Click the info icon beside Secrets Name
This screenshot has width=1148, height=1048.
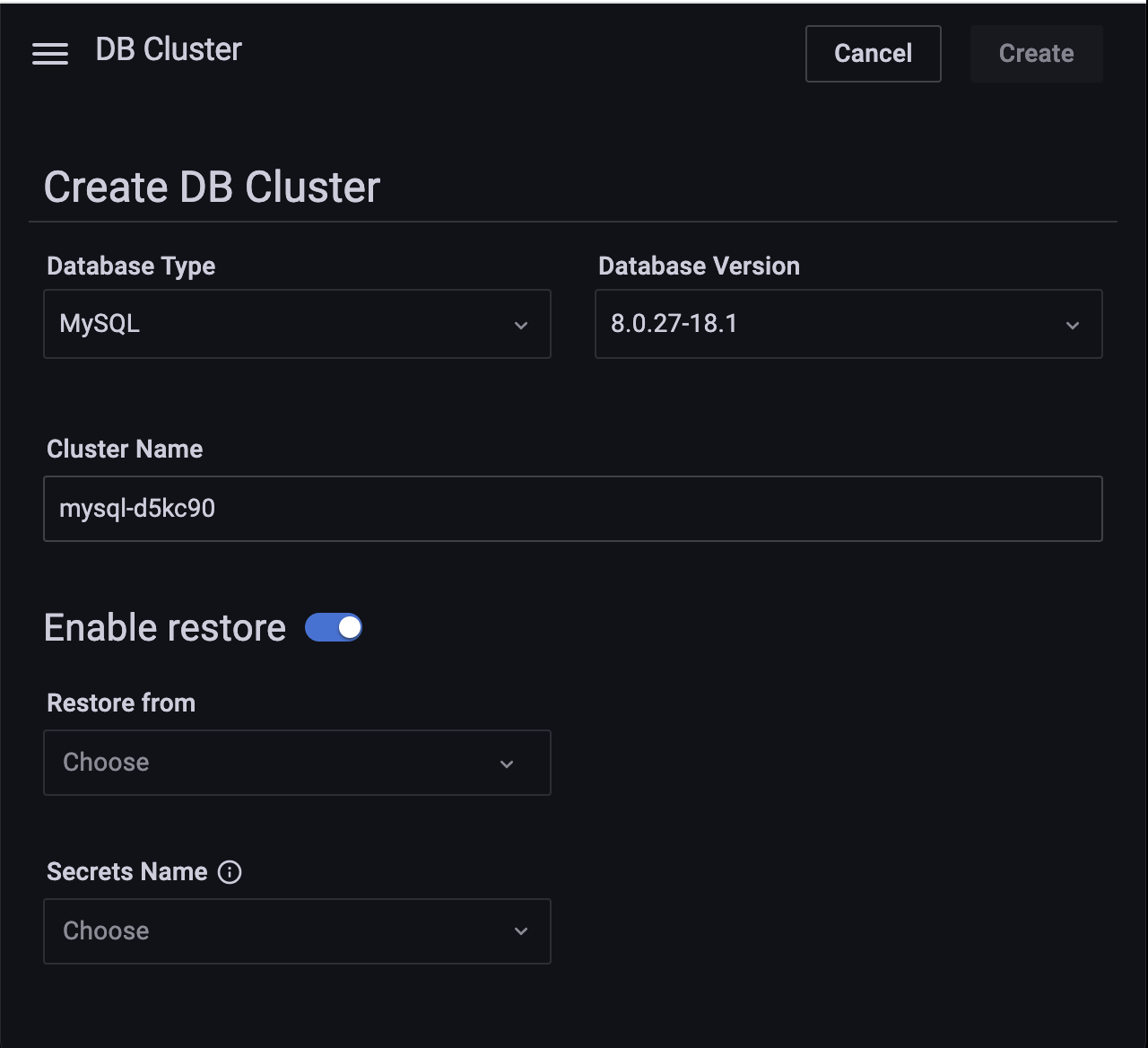point(230,872)
